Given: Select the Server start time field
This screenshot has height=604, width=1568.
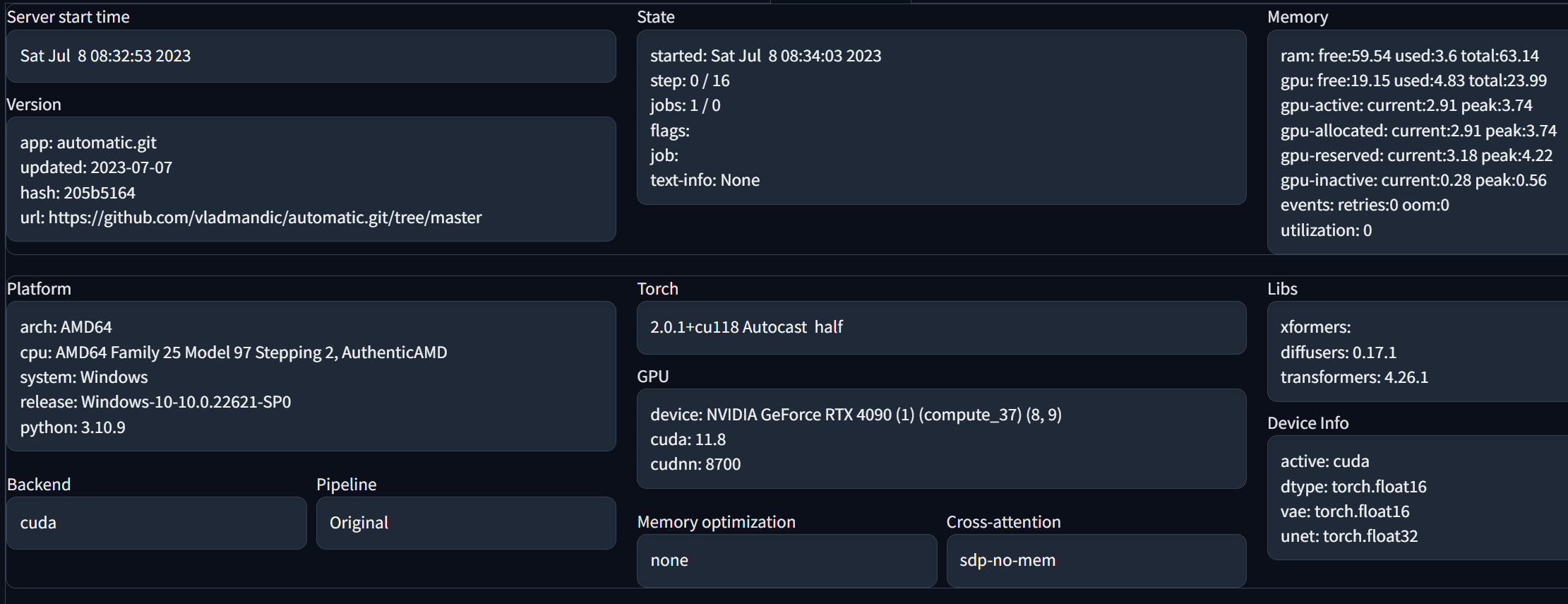Looking at the screenshot, I should [x=311, y=57].
